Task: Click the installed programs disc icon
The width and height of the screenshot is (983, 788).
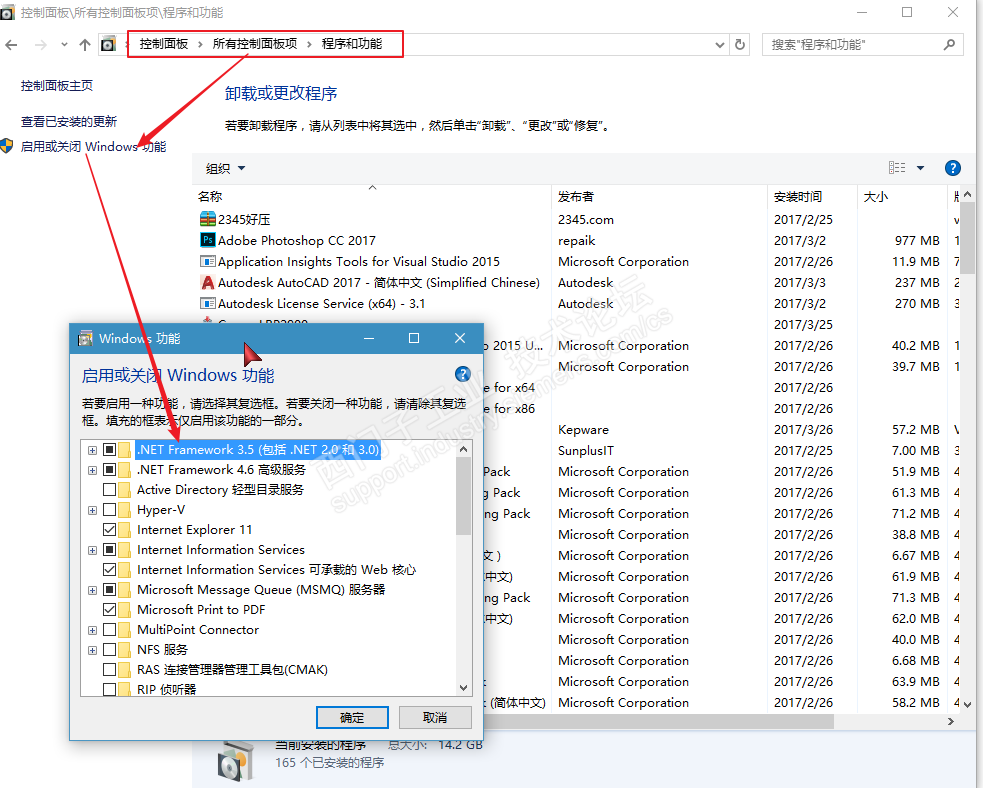Action: [235, 760]
